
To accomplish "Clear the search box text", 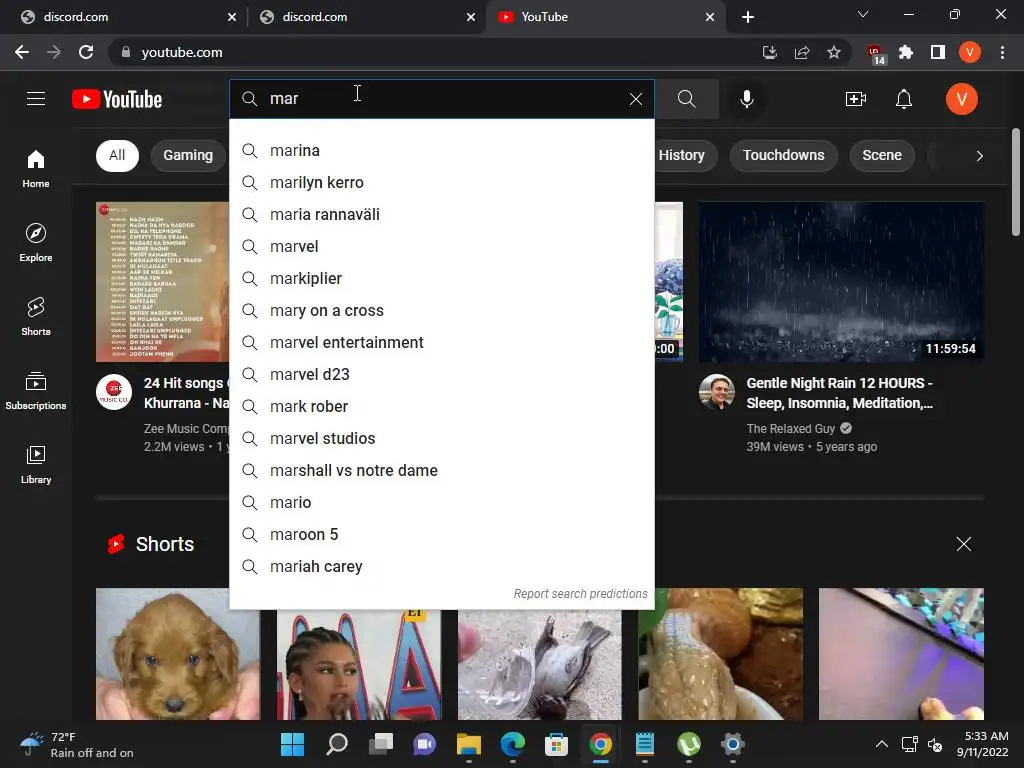I will [635, 99].
